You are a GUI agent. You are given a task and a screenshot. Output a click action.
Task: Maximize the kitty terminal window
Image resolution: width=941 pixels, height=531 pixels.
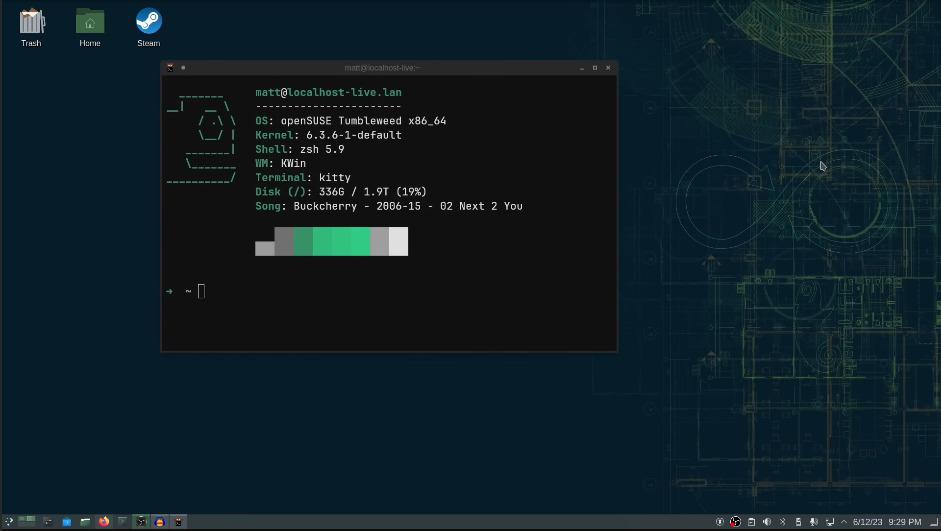pos(595,68)
